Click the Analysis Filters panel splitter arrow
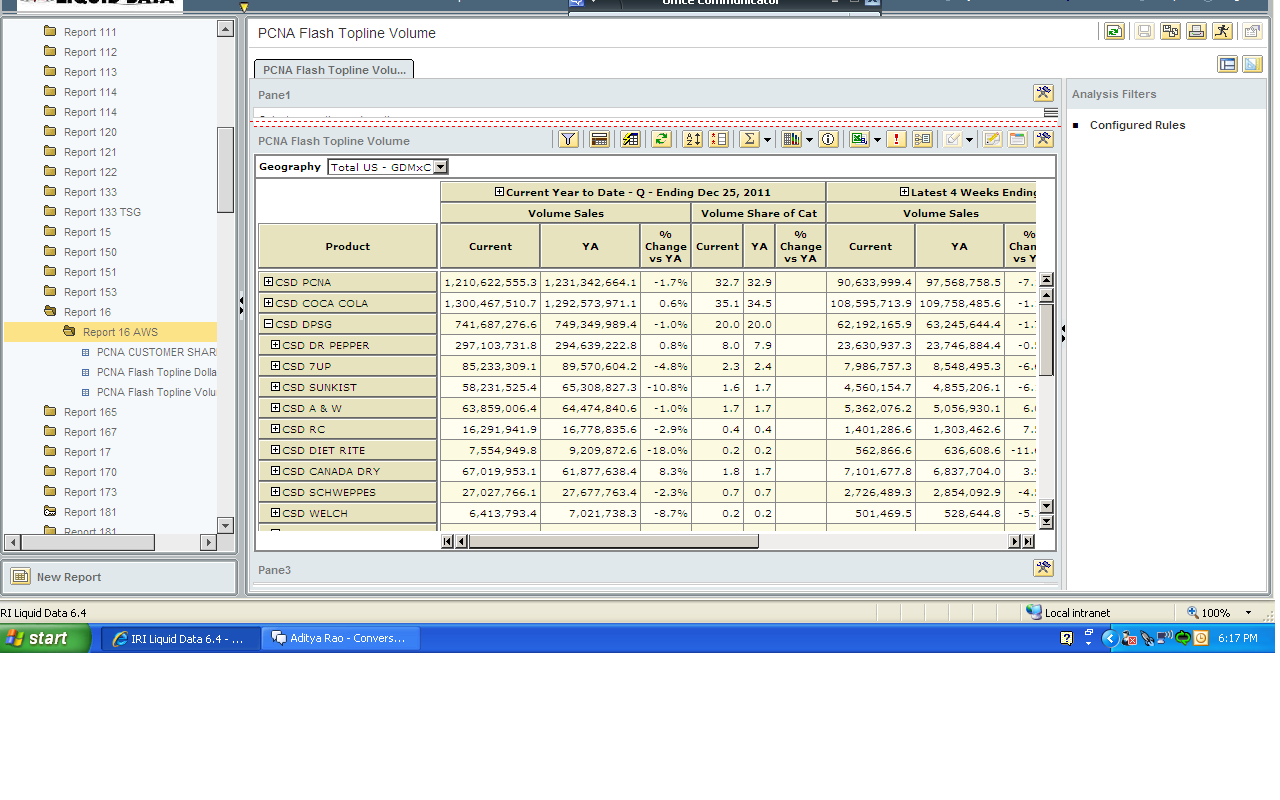Image resolution: width=1280 pixels, height=800 pixels. (1062, 335)
